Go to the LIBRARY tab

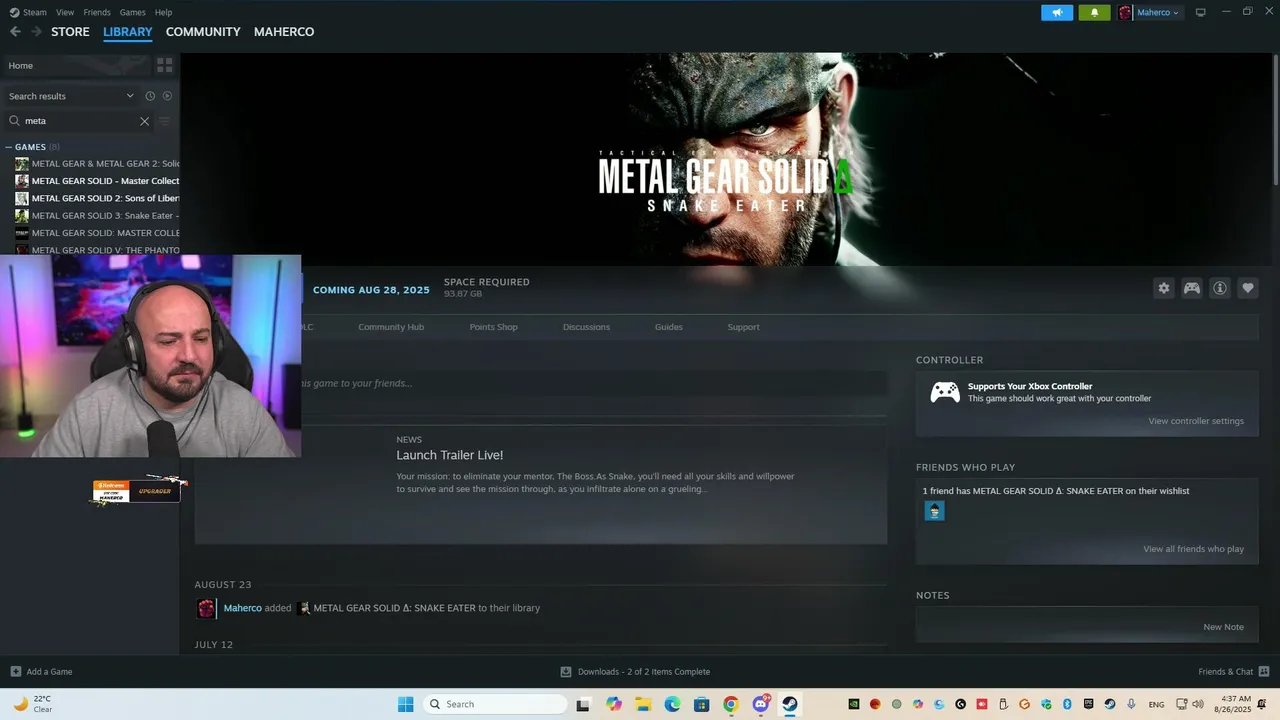pyautogui.click(x=128, y=32)
